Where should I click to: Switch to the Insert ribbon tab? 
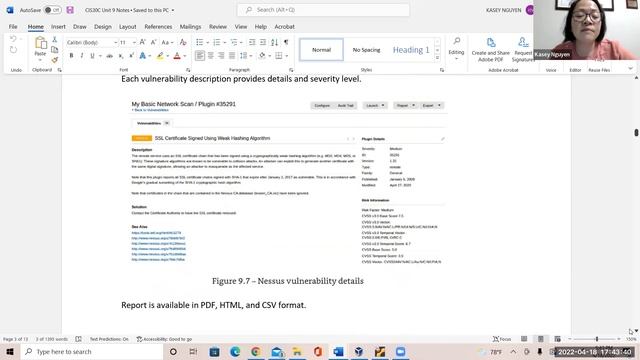click(x=58, y=27)
